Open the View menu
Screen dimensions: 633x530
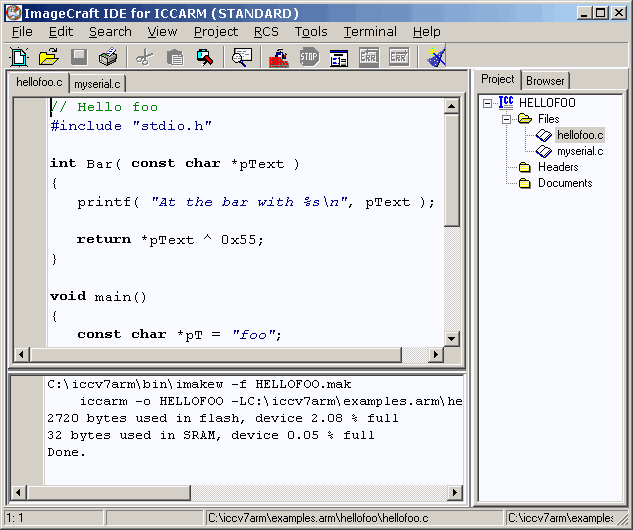point(162,31)
